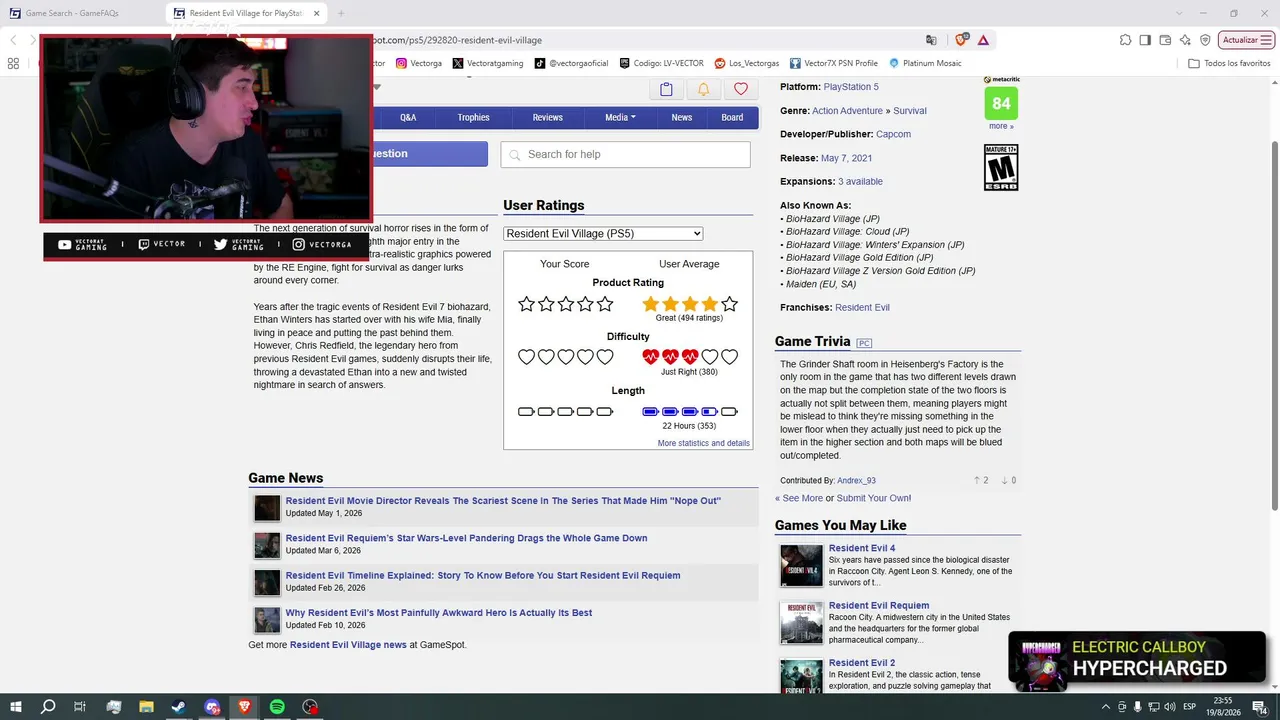
Task: Open Resident Evil Timeline Explained news article
Action: [x=483, y=576]
